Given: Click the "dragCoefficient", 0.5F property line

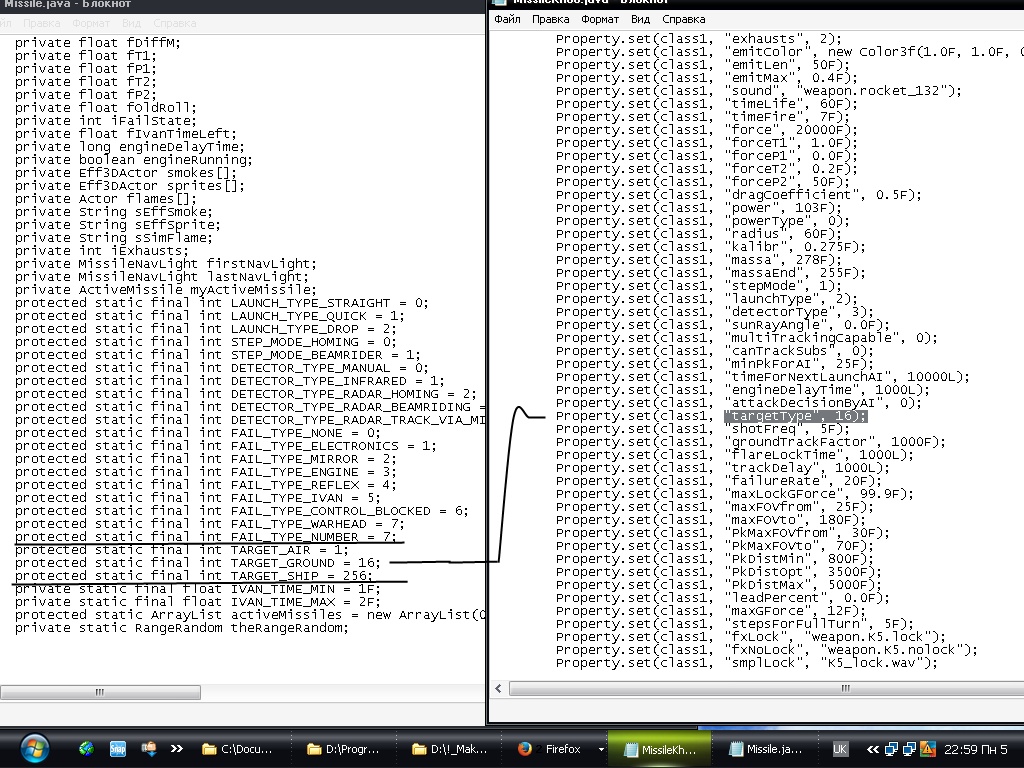Looking at the screenshot, I should (739, 195).
